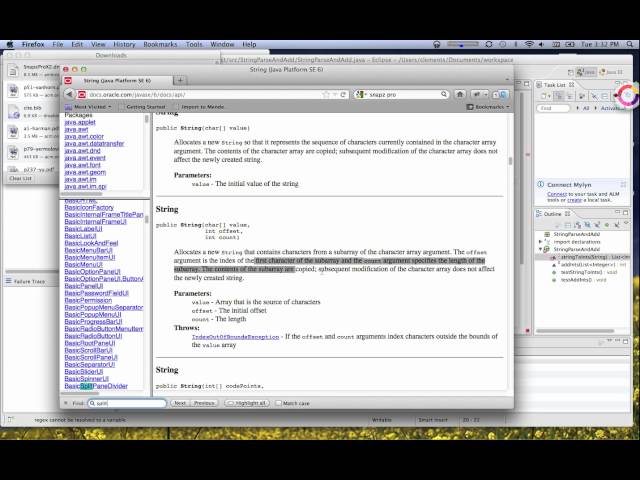The image size is (640, 480).
Task: Open the java.awt.datatransfer package
Action: pos(94,144)
